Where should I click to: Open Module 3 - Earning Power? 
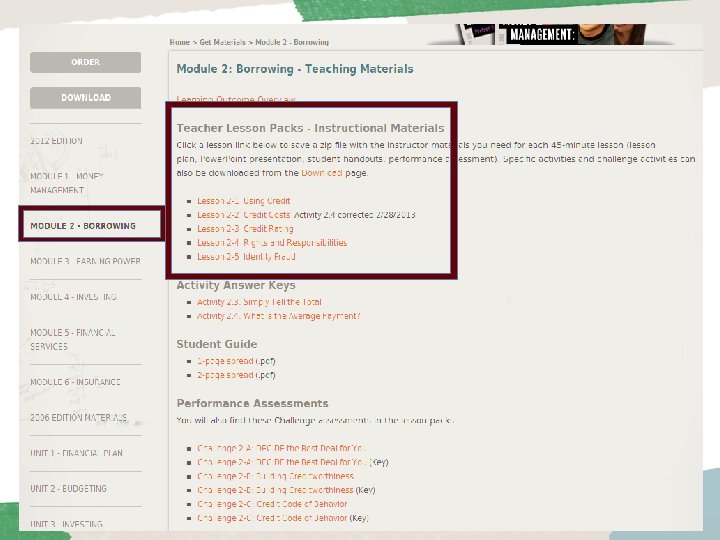click(x=85, y=261)
